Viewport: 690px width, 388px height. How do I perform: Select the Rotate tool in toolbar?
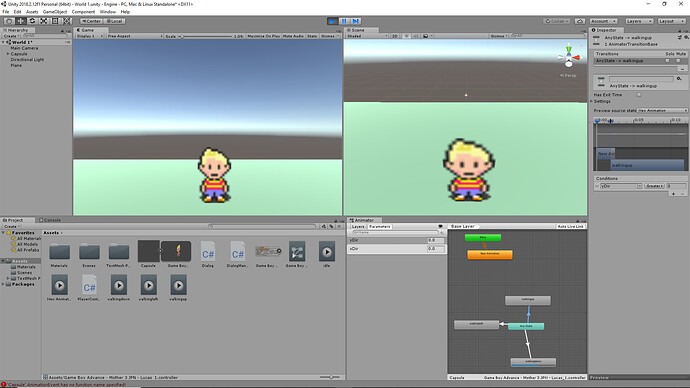[32, 21]
